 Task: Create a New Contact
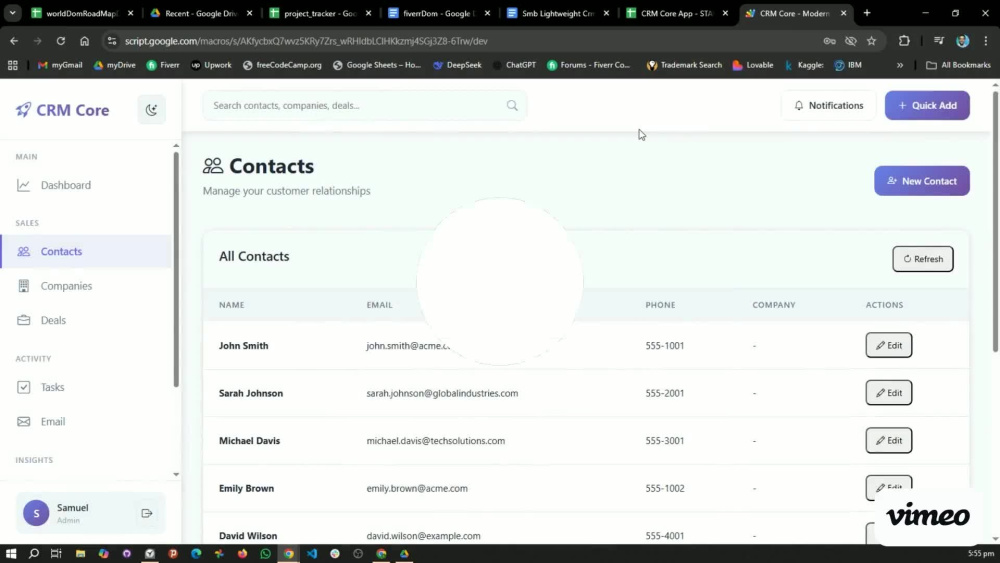click(922, 181)
